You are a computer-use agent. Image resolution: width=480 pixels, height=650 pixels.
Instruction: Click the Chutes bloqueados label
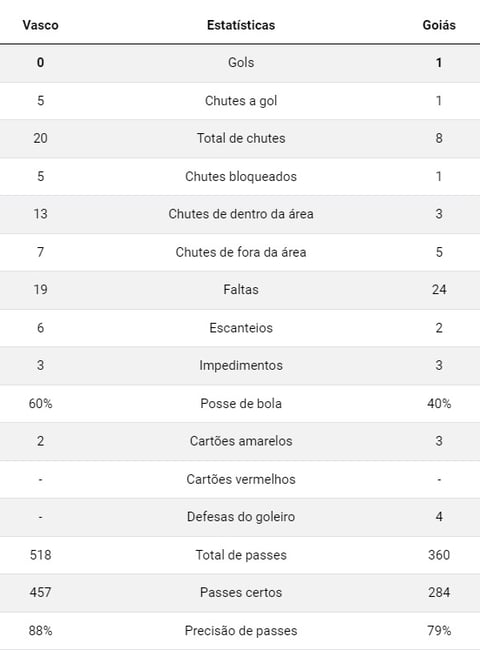241,176
